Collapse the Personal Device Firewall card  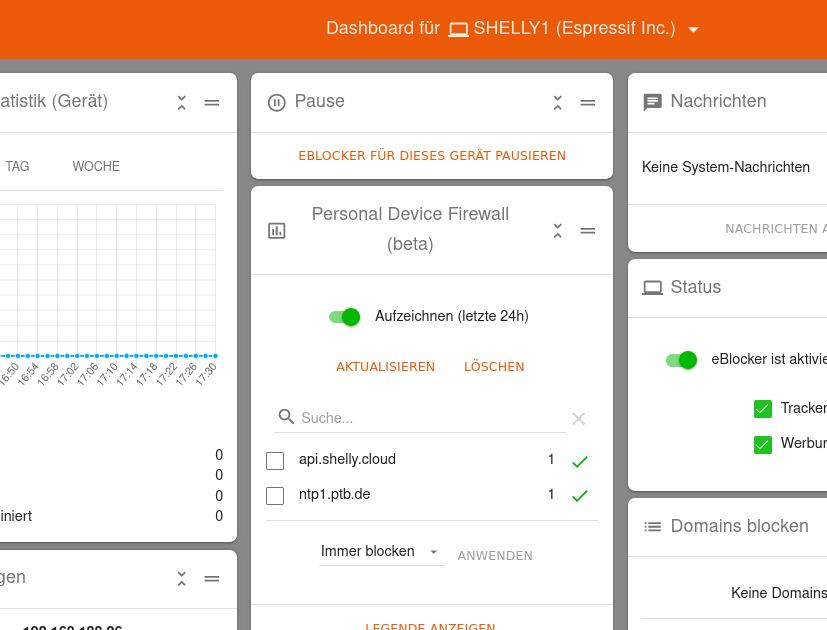(x=557, y=231)
